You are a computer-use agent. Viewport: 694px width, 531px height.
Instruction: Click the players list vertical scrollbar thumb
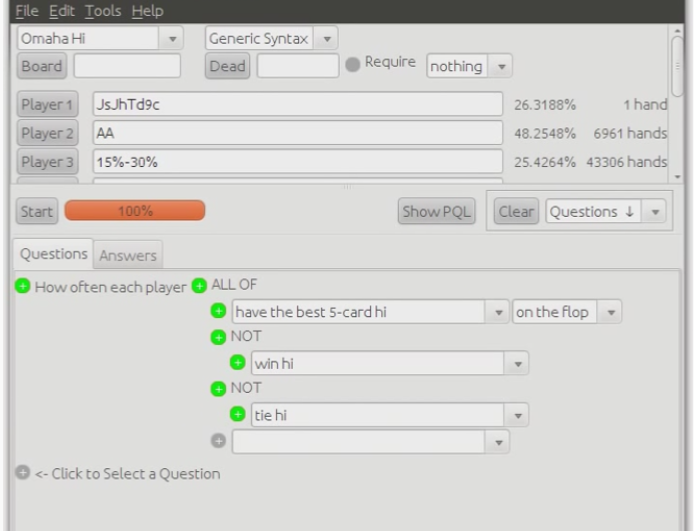pos(677,66)
